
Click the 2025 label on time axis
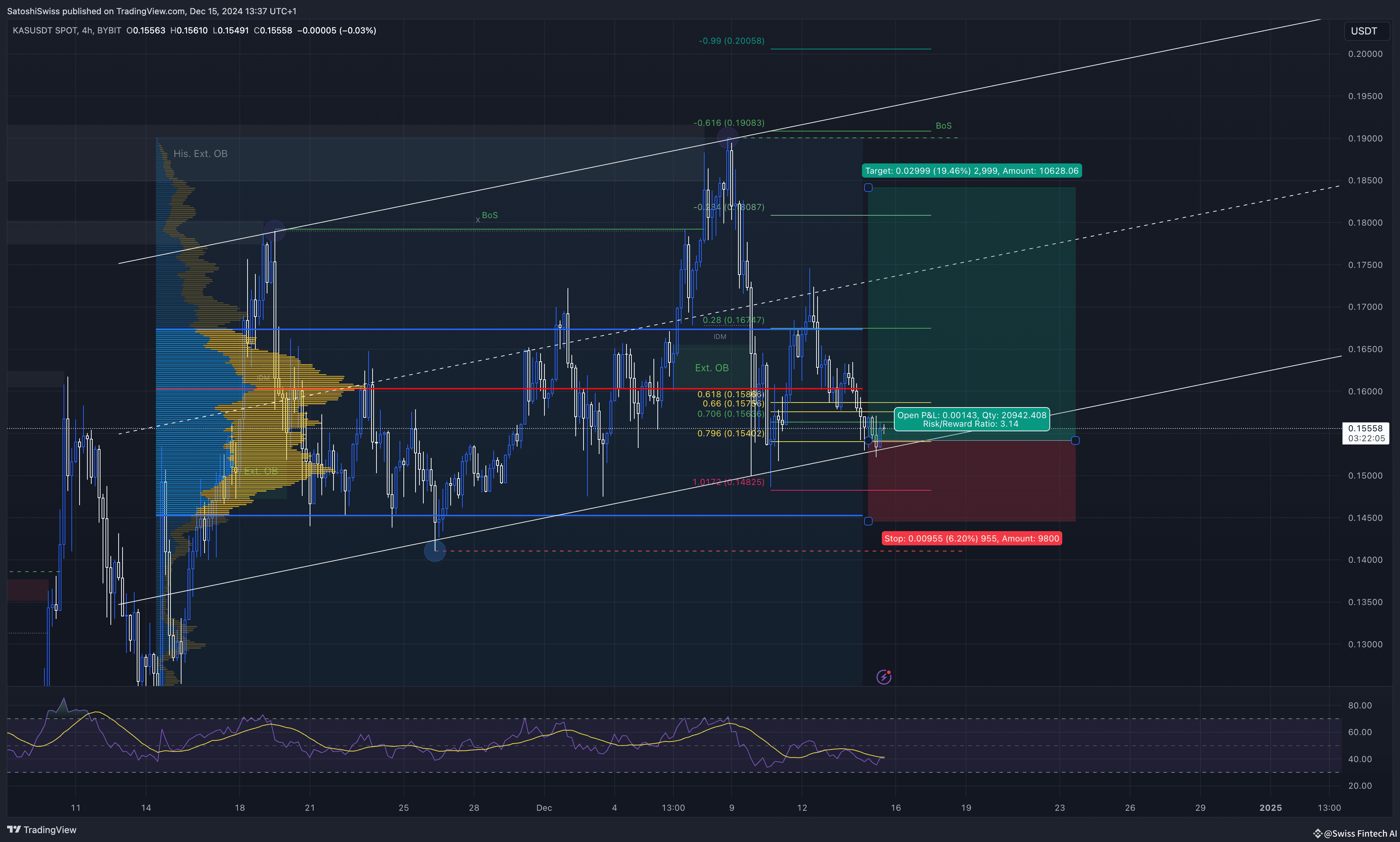click(x=1270, y=808)
